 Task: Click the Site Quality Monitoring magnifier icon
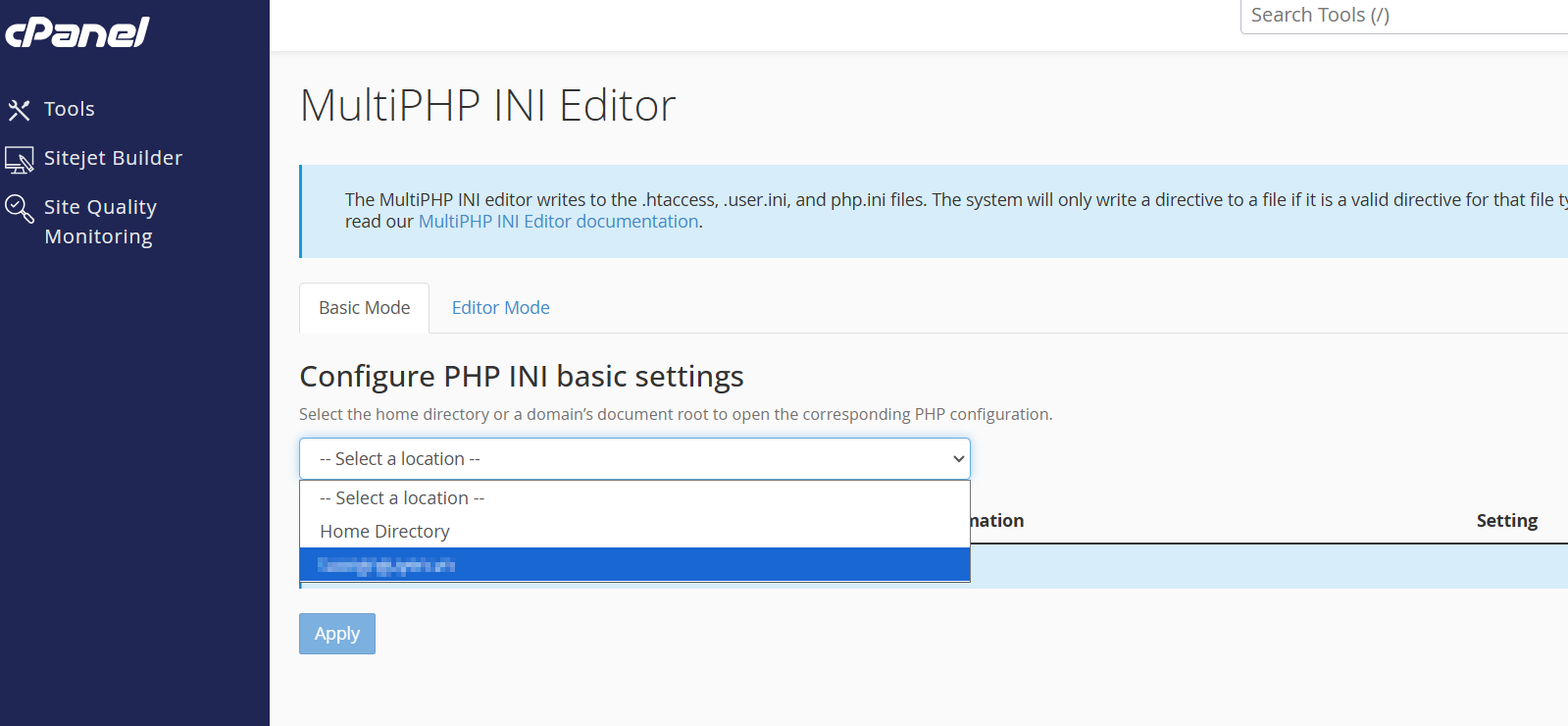click(19, 208)
